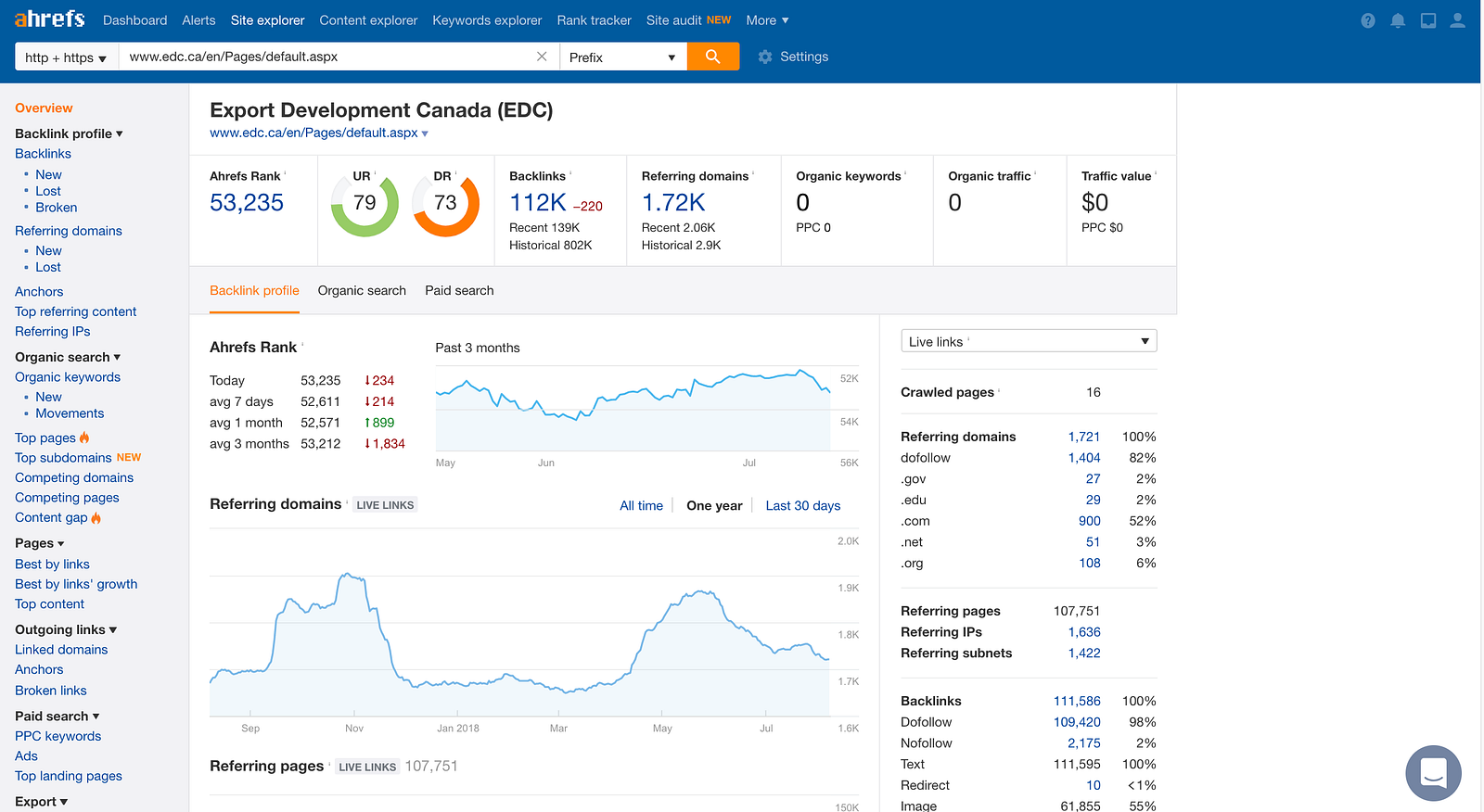This screenshot has height=812, width=1484.
Task: Open the Prefix mode dropdown
Action: pyautogui.click(x=622, y=57)
